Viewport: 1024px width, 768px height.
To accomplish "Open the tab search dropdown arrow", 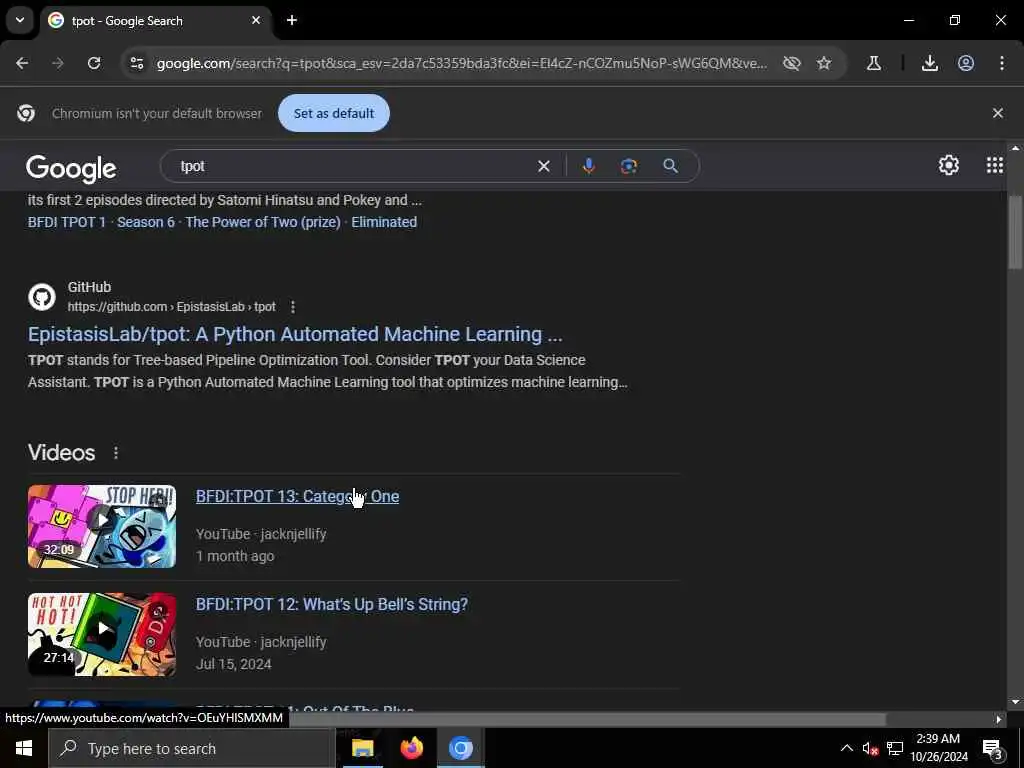I will pyautogui.click(x=20, y=20).
